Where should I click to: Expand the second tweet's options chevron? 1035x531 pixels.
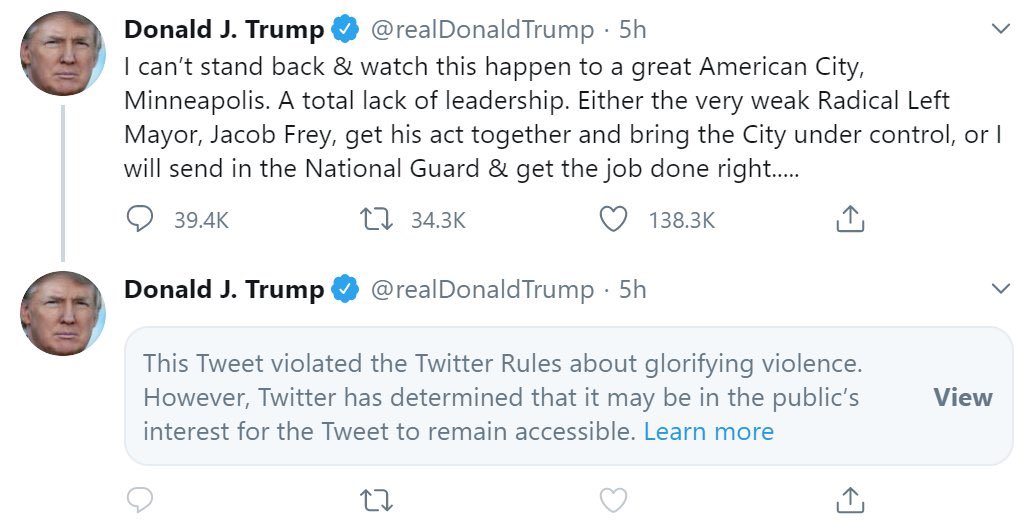(x=1000, y=290)
